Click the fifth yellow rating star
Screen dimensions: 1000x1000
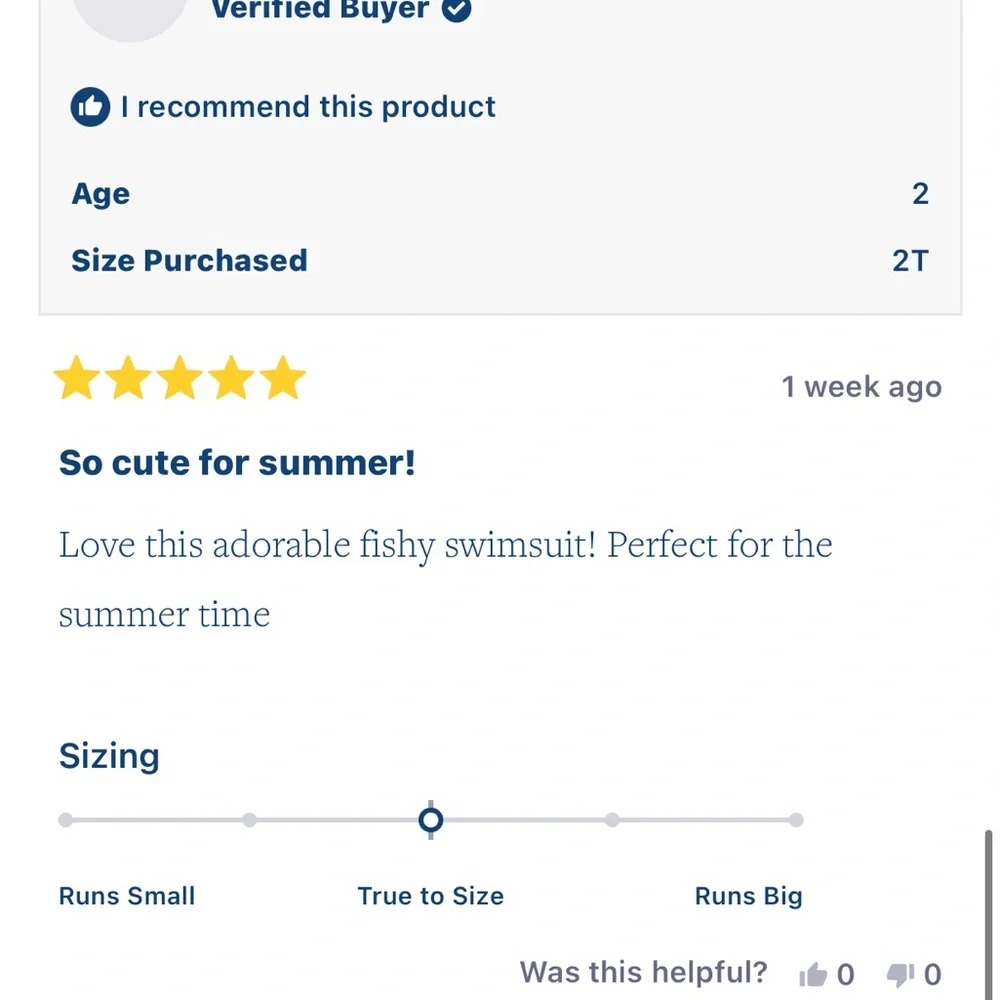coord(283,378)
